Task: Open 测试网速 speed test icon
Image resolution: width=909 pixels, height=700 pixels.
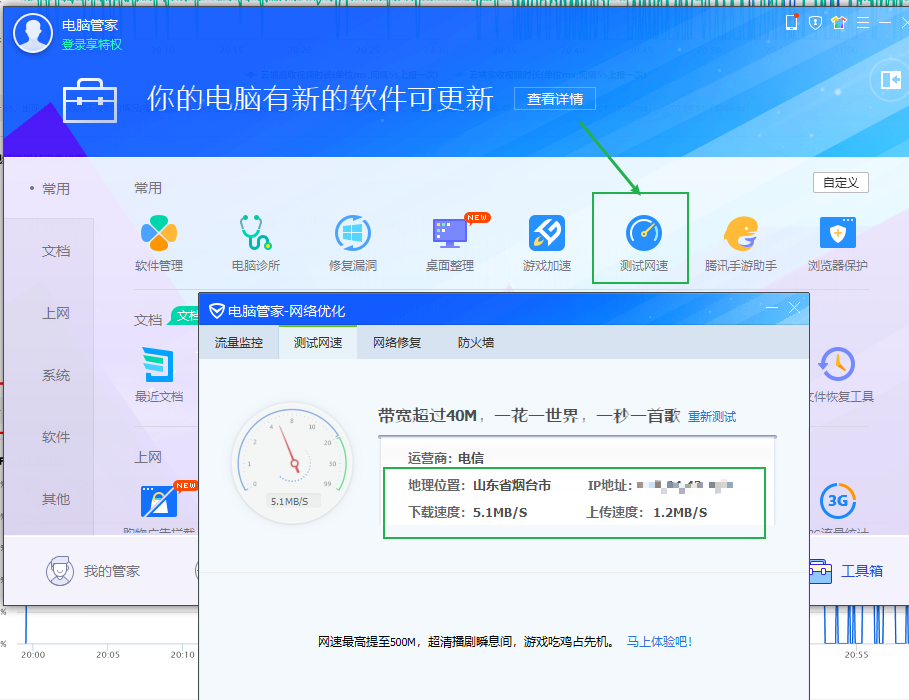Action: (x=643, y=233)
